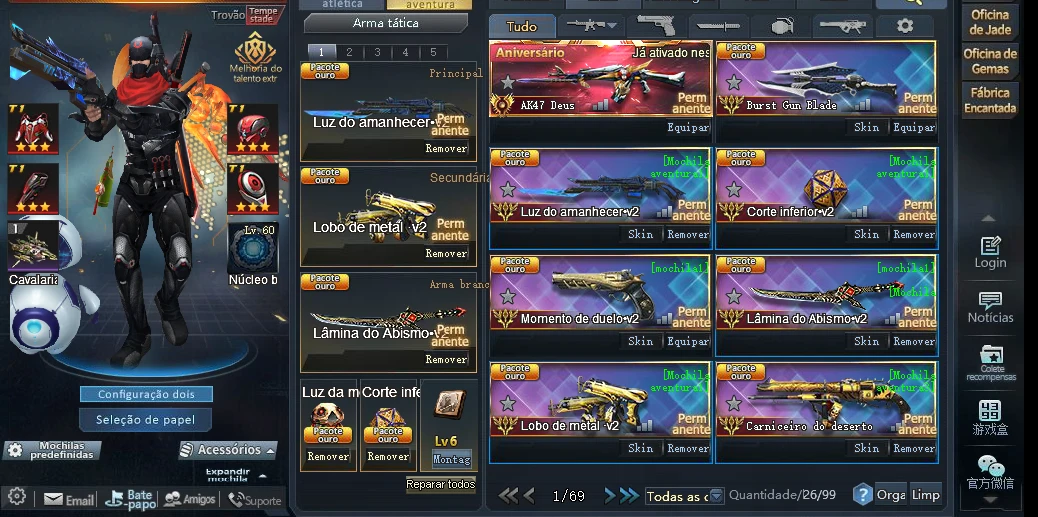The width and height of the screenshot is (1038, 517).
Task: Click the question mark help icon
Action: point(862,494)
